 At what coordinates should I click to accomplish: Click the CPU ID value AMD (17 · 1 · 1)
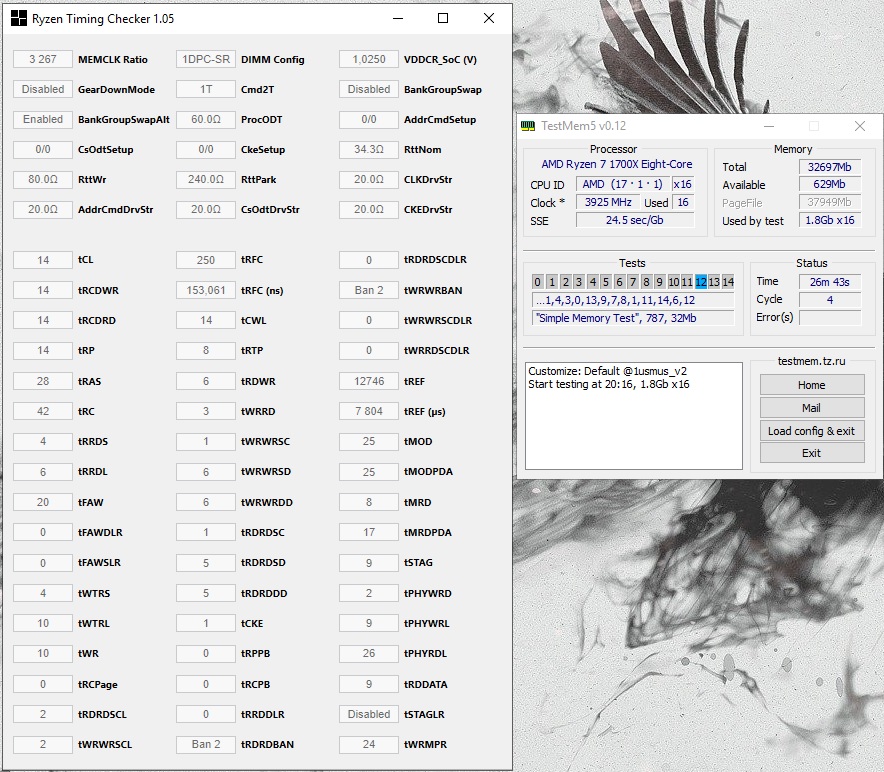click(x=622, y=184)
